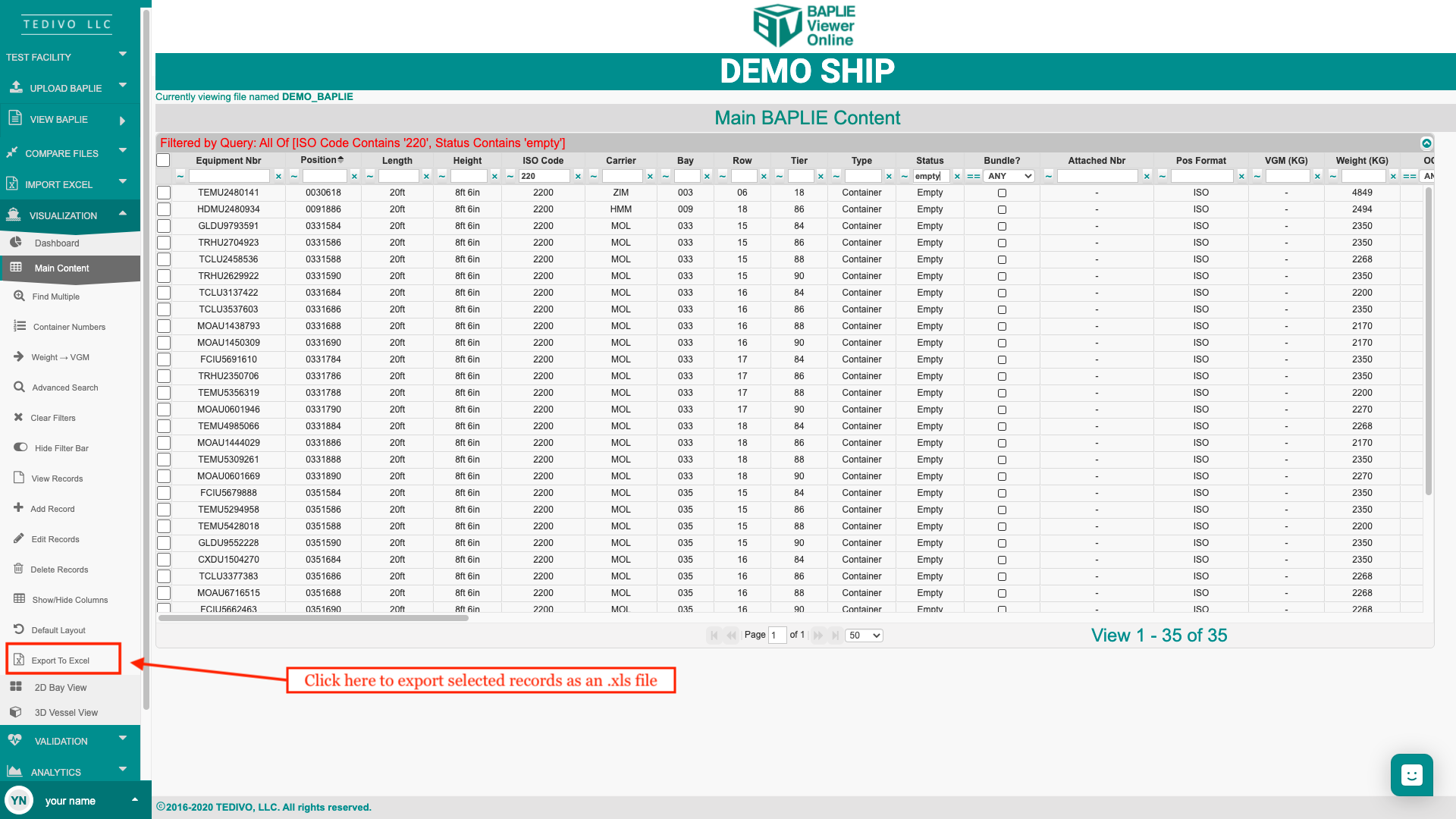Open the rows-per-page dropdown showing 50

(864, 635)
